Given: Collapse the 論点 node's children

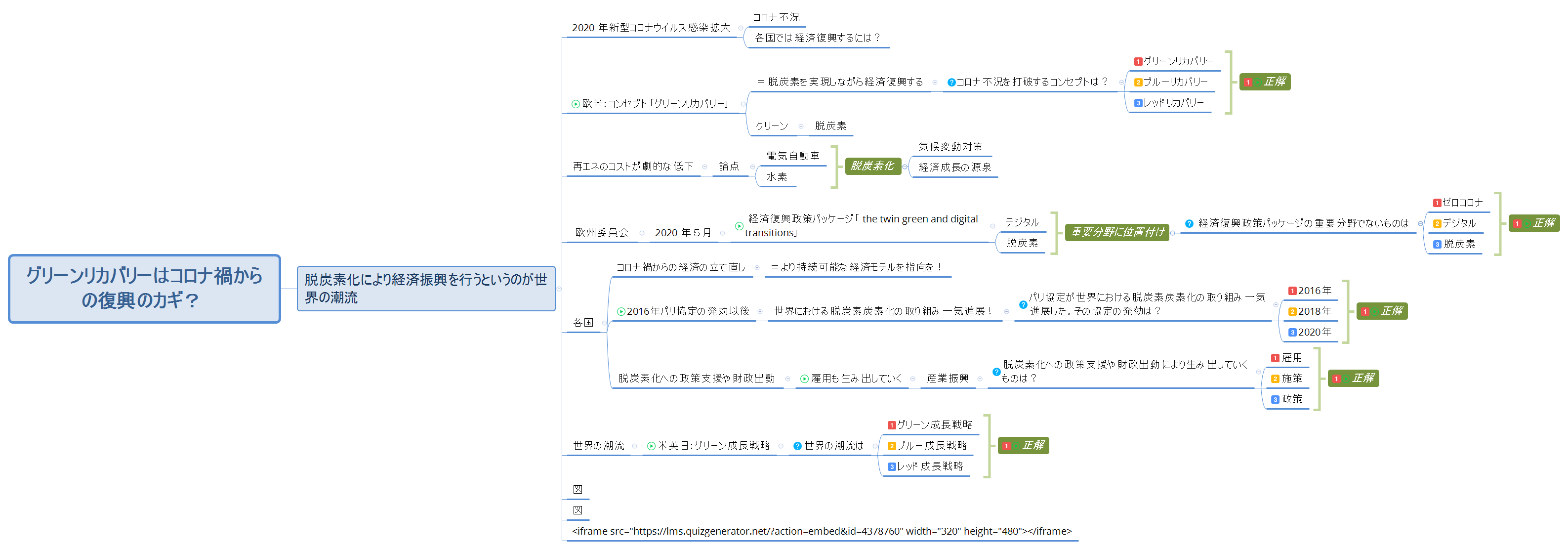Looking at the screenshot, I should (x=752, y=167).
